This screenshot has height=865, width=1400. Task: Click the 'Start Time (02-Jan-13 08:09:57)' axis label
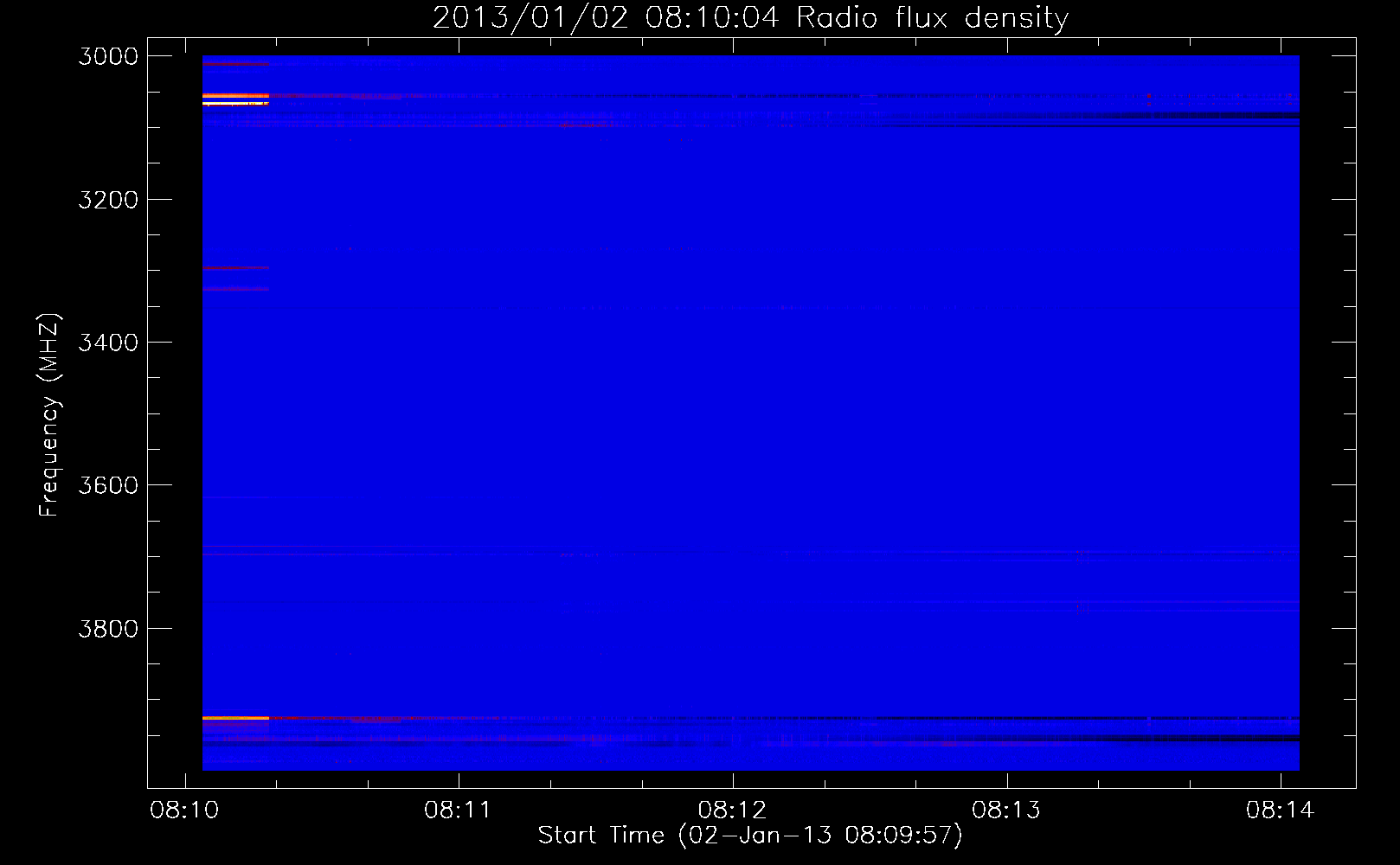(750, 836)
